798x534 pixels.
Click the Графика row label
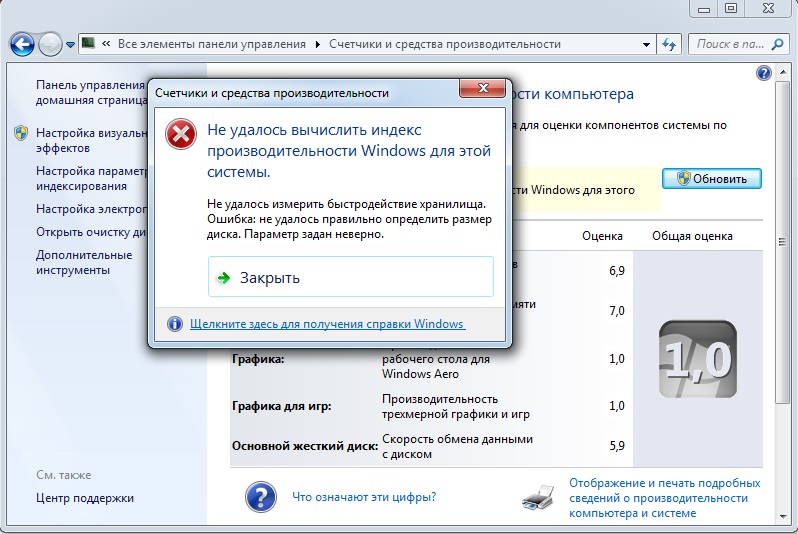258,359
